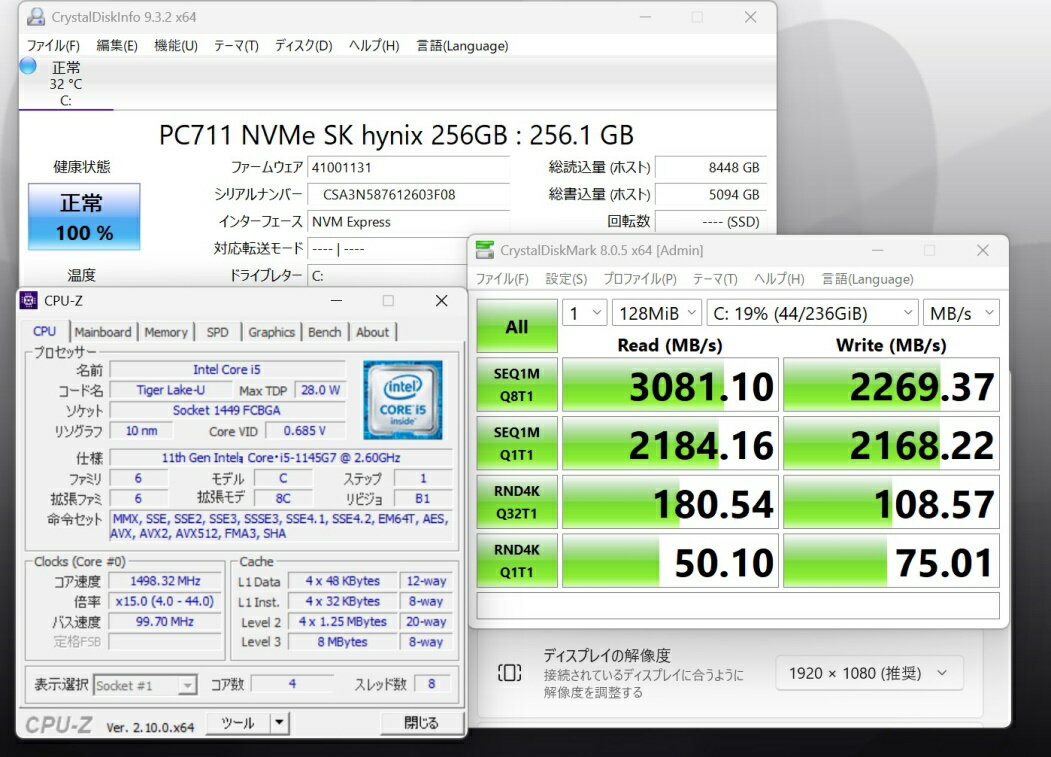
Task: Open the drive dropdown showing C: 19%
Action: click(812, 313)
